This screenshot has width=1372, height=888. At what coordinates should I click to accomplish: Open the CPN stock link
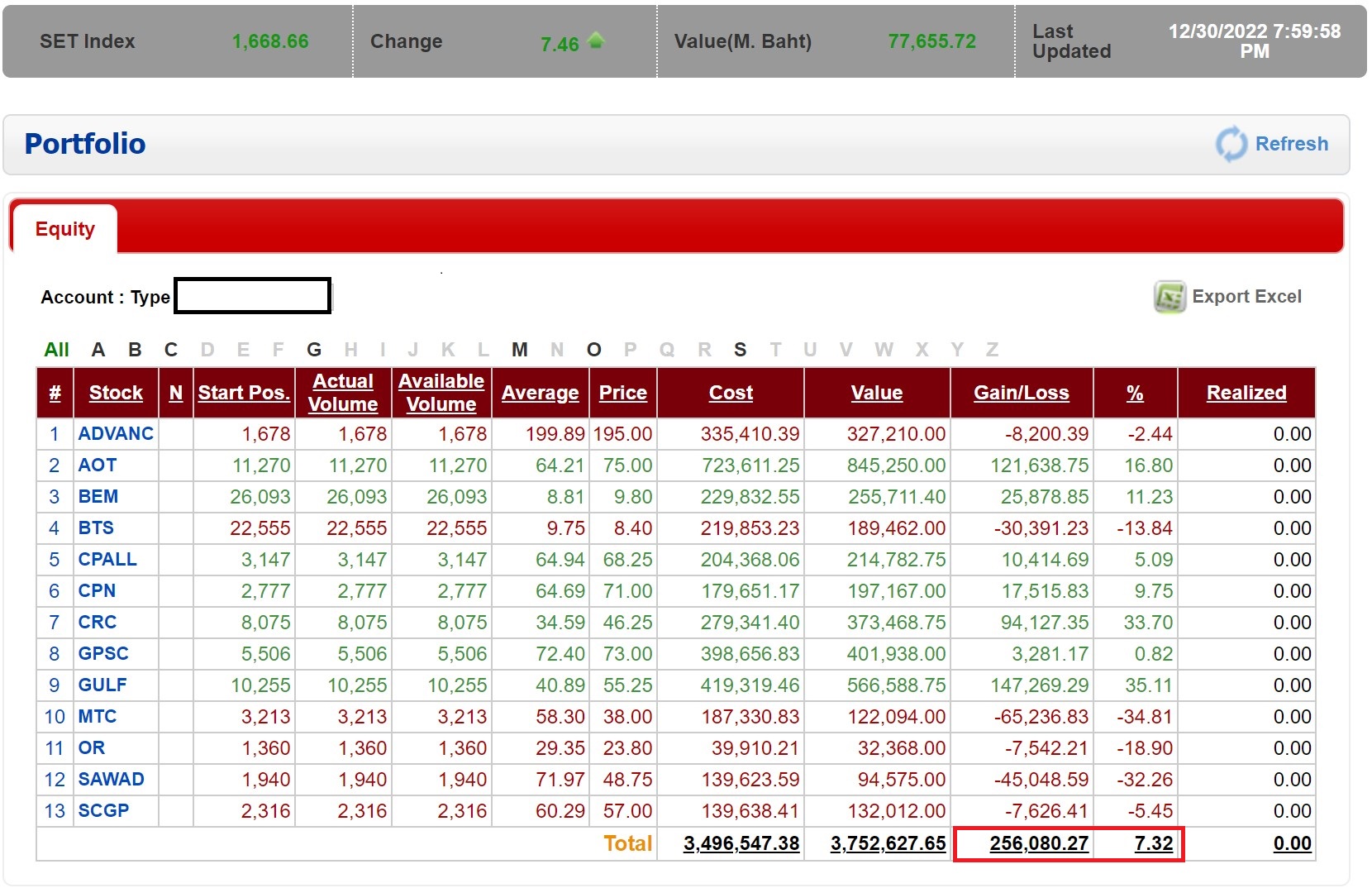(97, 591)
